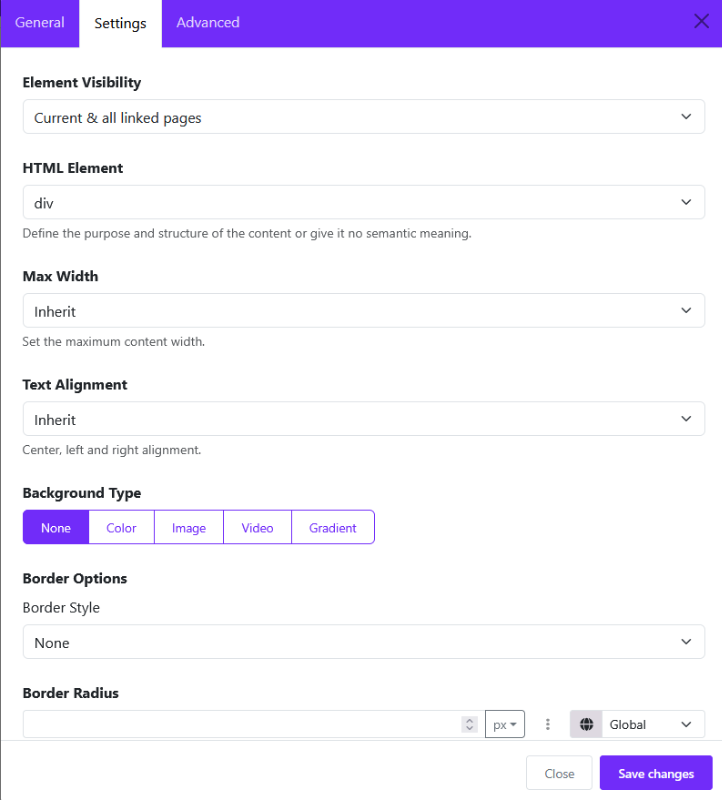This screenshot has height=800, width=722.
Task: Click the Border Radius number stepper arrows
Action: (469, 724)
